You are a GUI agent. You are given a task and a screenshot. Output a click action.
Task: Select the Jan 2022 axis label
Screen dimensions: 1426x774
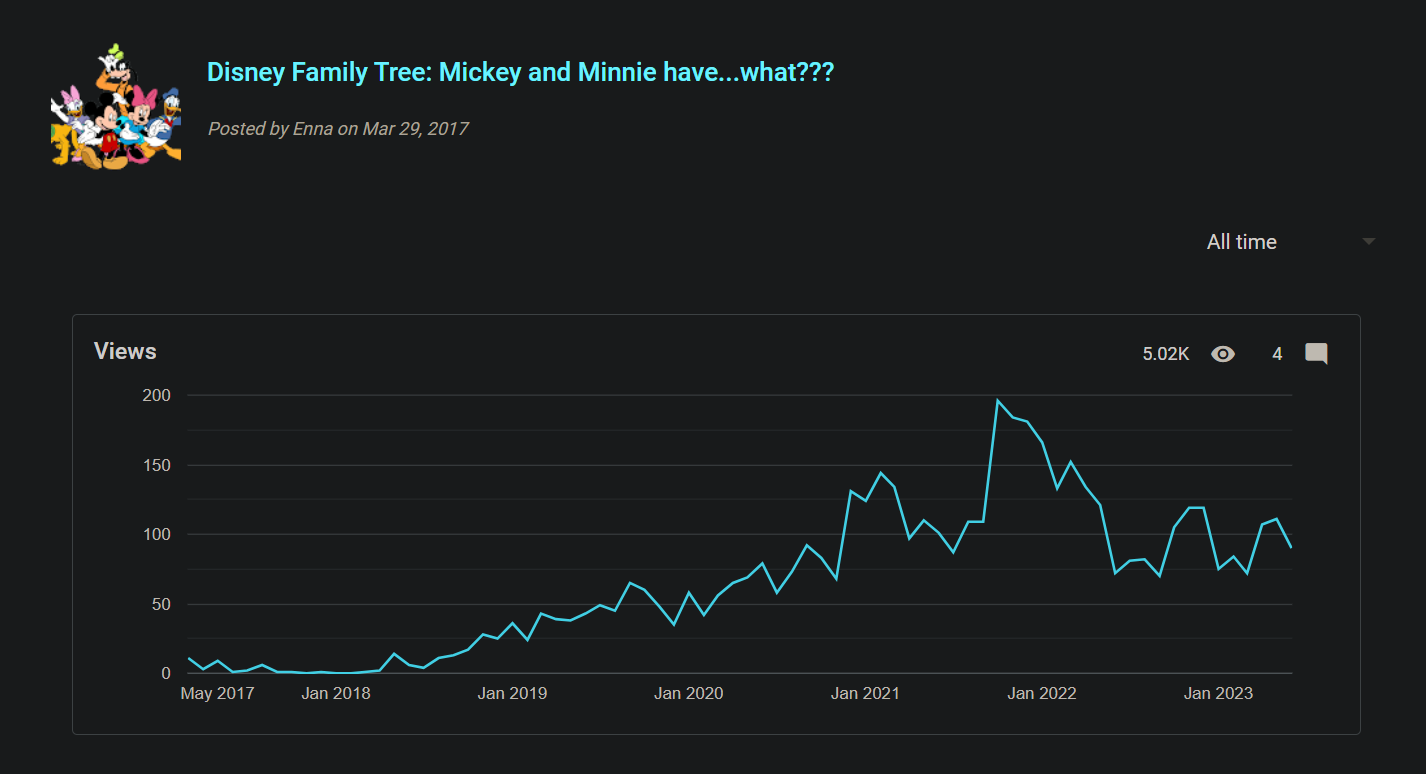coord(1041,693)
